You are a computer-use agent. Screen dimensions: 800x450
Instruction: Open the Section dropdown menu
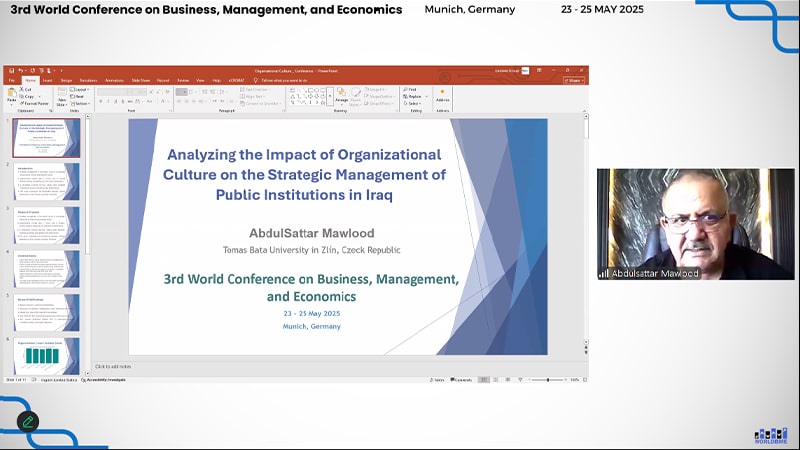(81, 103)
